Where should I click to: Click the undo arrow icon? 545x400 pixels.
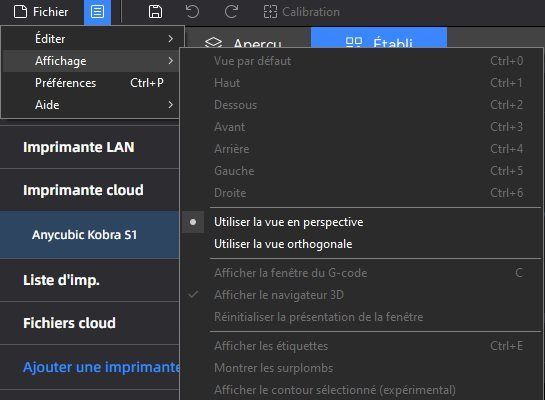(192, 12)
